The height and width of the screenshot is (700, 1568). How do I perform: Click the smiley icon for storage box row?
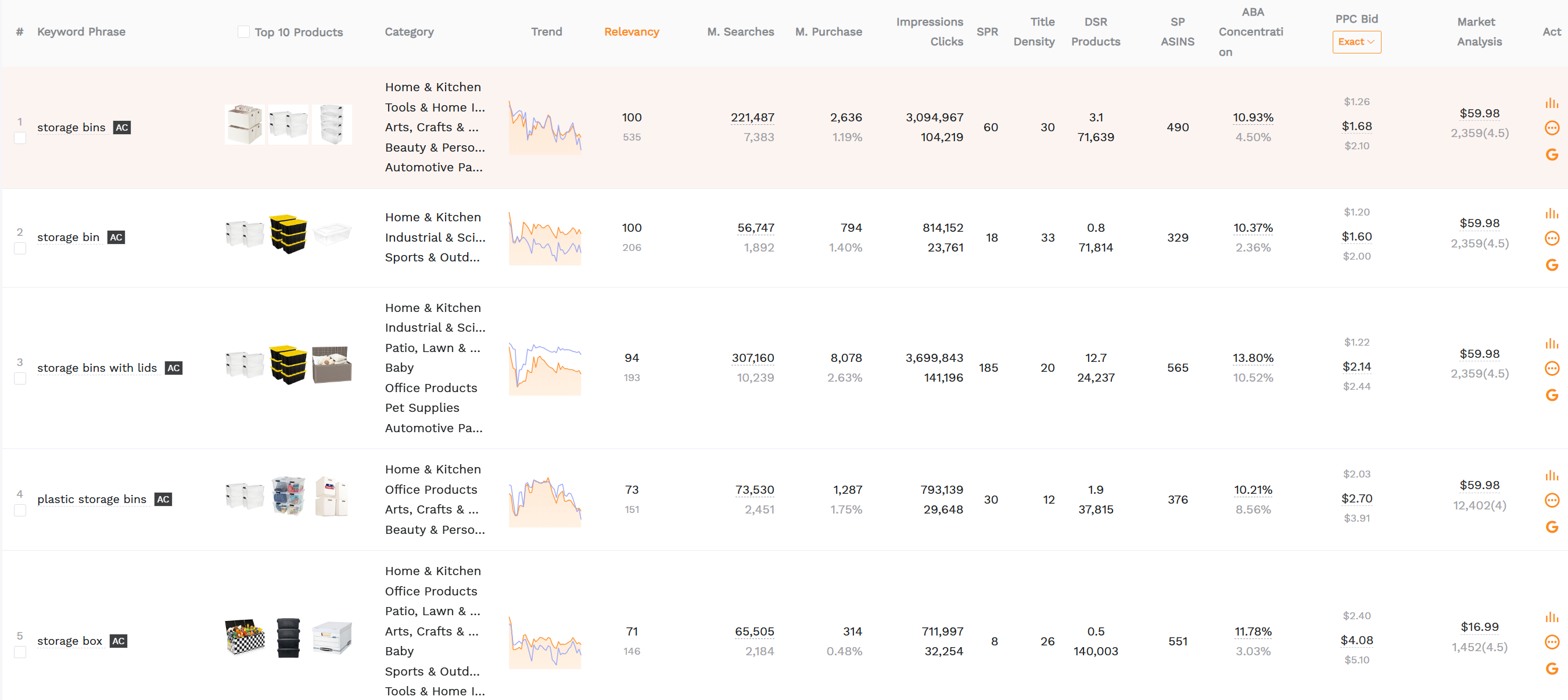[1552, 641]
